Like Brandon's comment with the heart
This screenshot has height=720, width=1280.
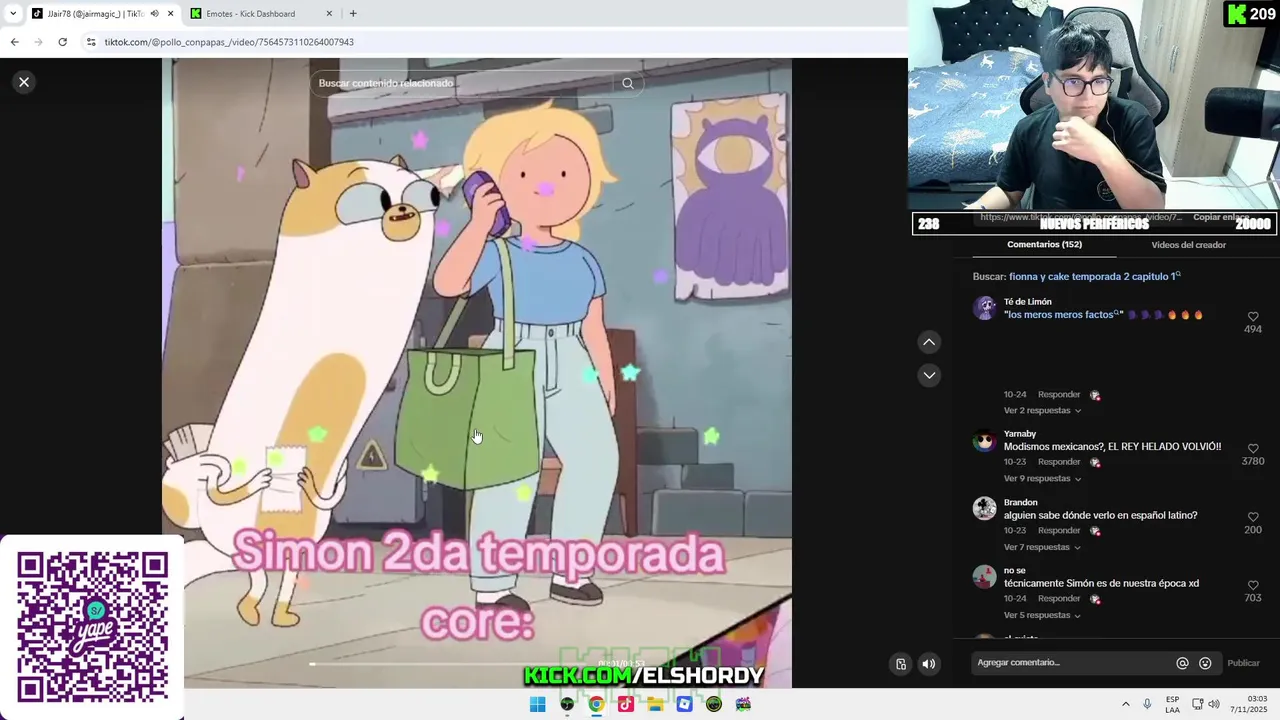1253,517
